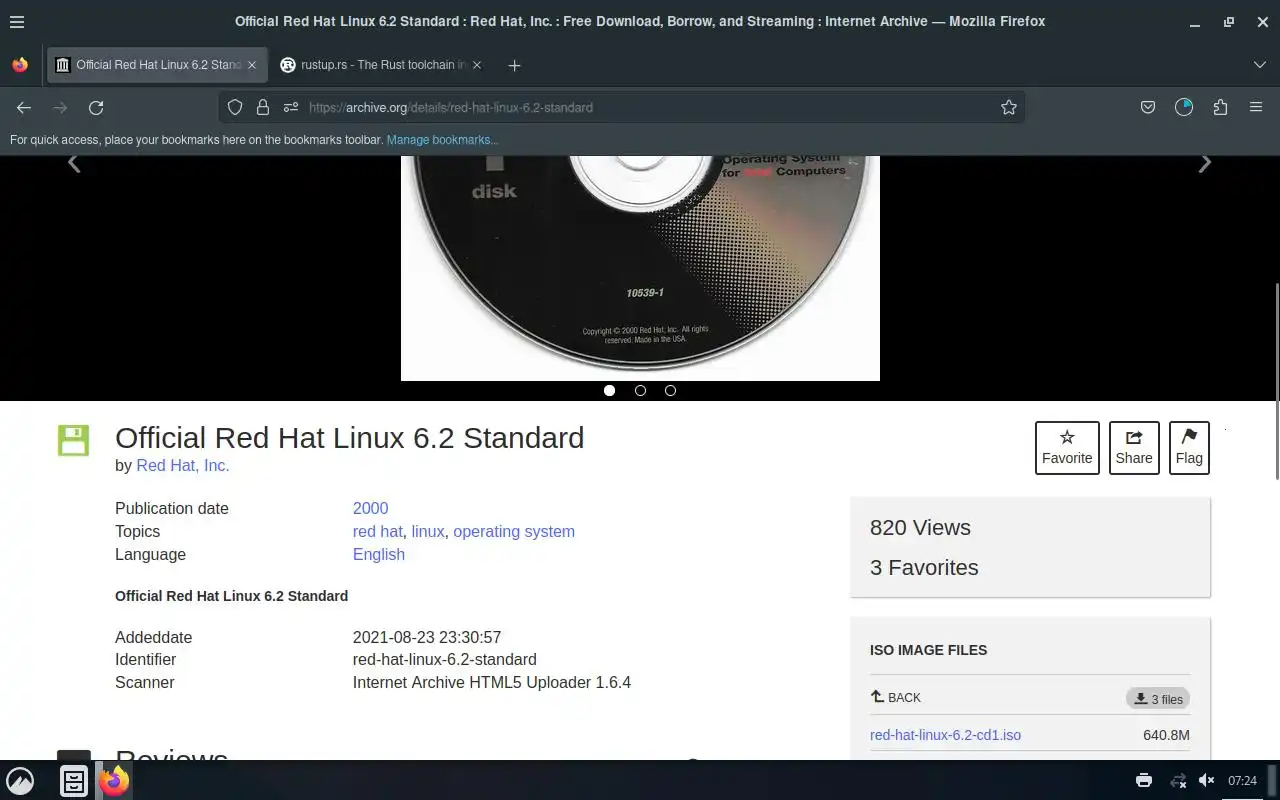This screenshot has width=1280, height=800.
Task: Open 'linux' topic link
Action: [427, 531]
